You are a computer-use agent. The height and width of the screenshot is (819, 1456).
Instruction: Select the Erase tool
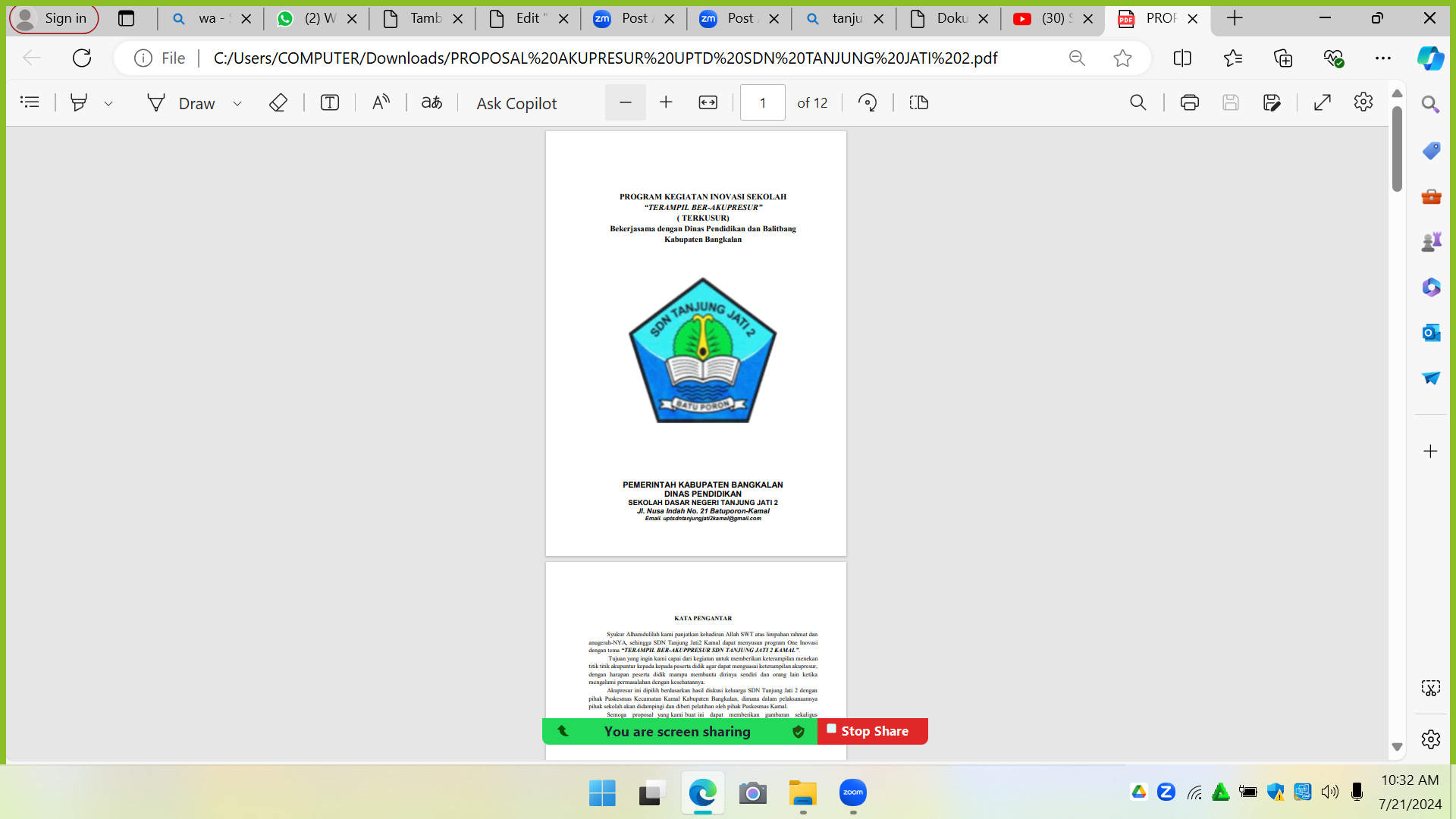278,102
